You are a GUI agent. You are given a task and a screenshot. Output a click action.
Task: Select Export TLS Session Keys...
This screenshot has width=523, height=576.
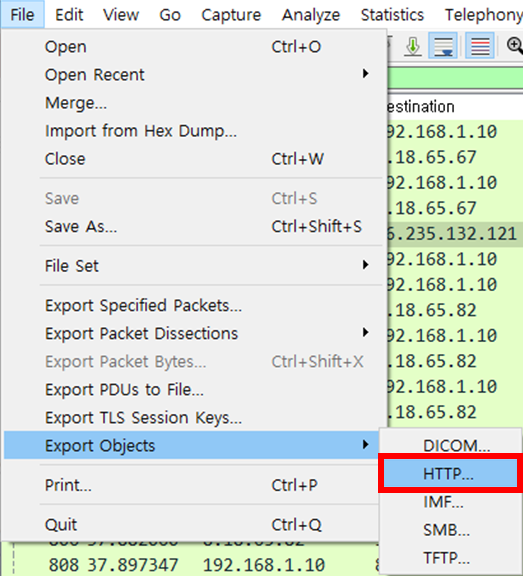pos(193,417)
